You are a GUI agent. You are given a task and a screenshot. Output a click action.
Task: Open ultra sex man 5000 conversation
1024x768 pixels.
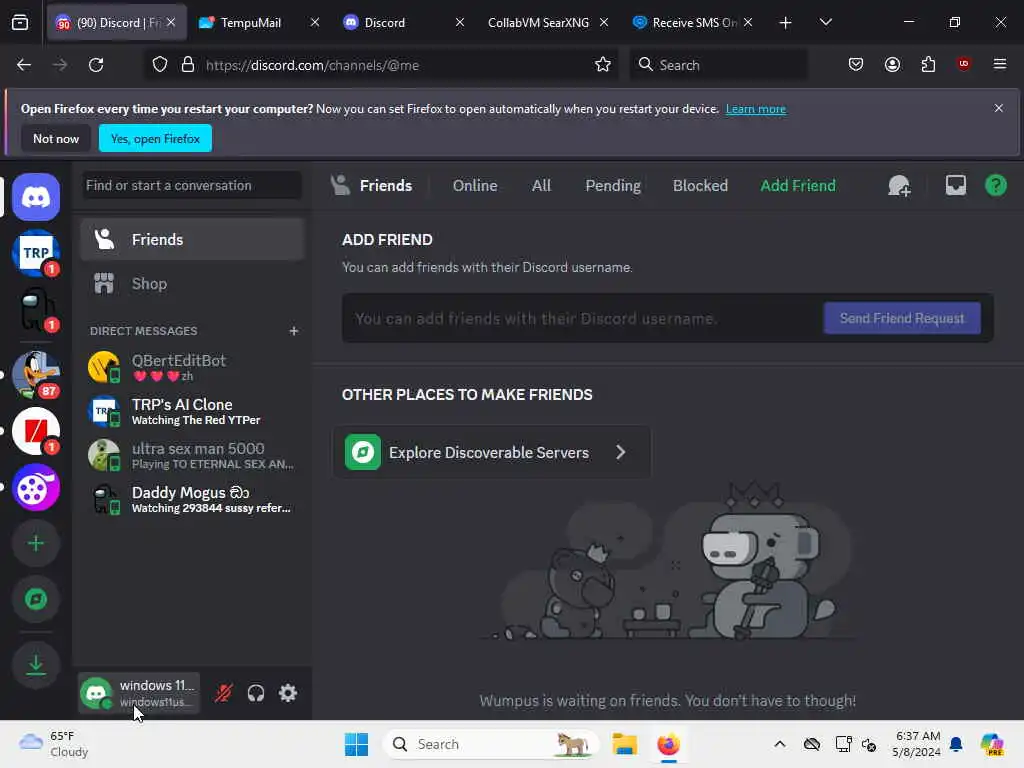pyautogui.click(x=193, y=455)
